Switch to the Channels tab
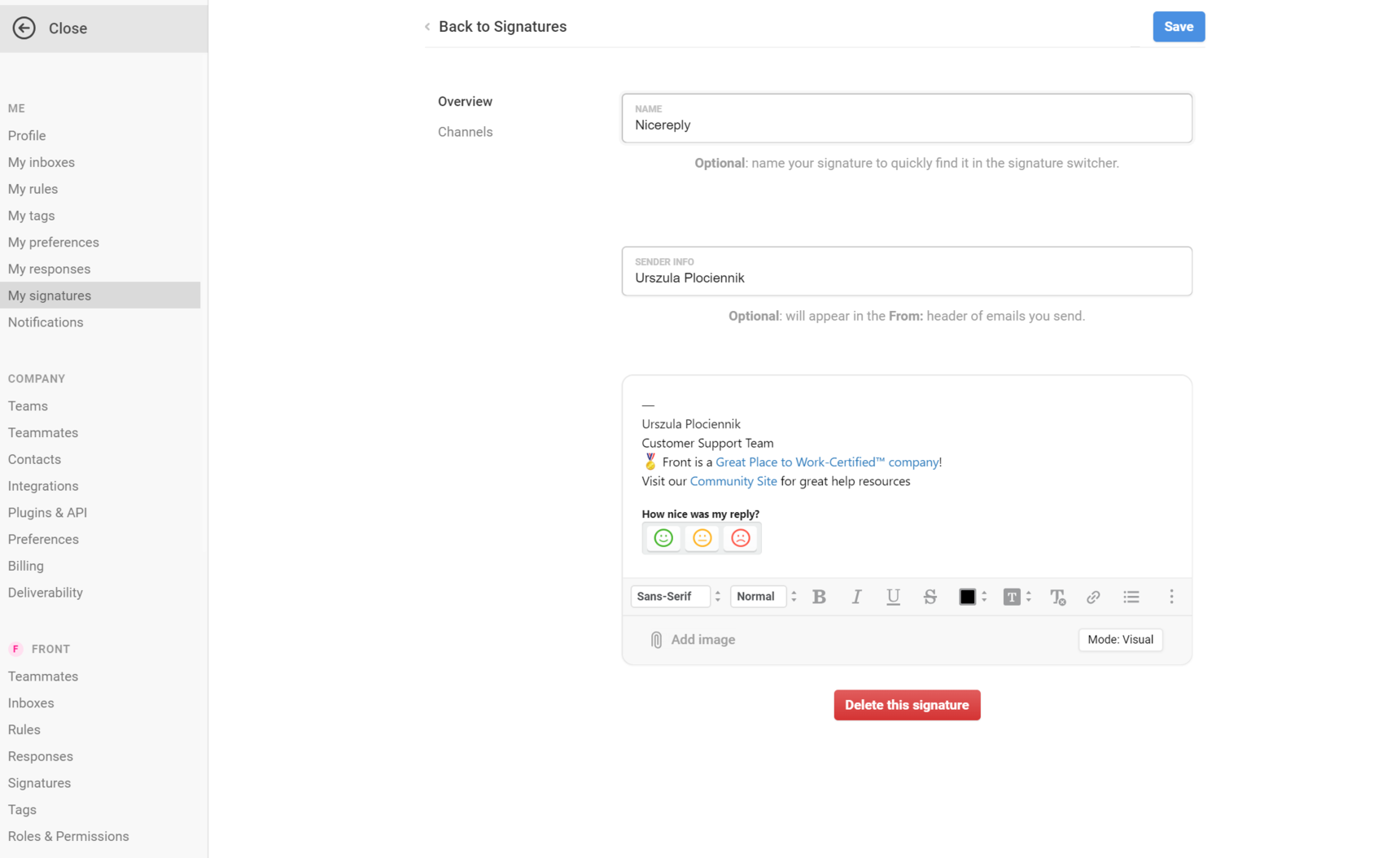 pyautogui.click(x=465, y=132)
